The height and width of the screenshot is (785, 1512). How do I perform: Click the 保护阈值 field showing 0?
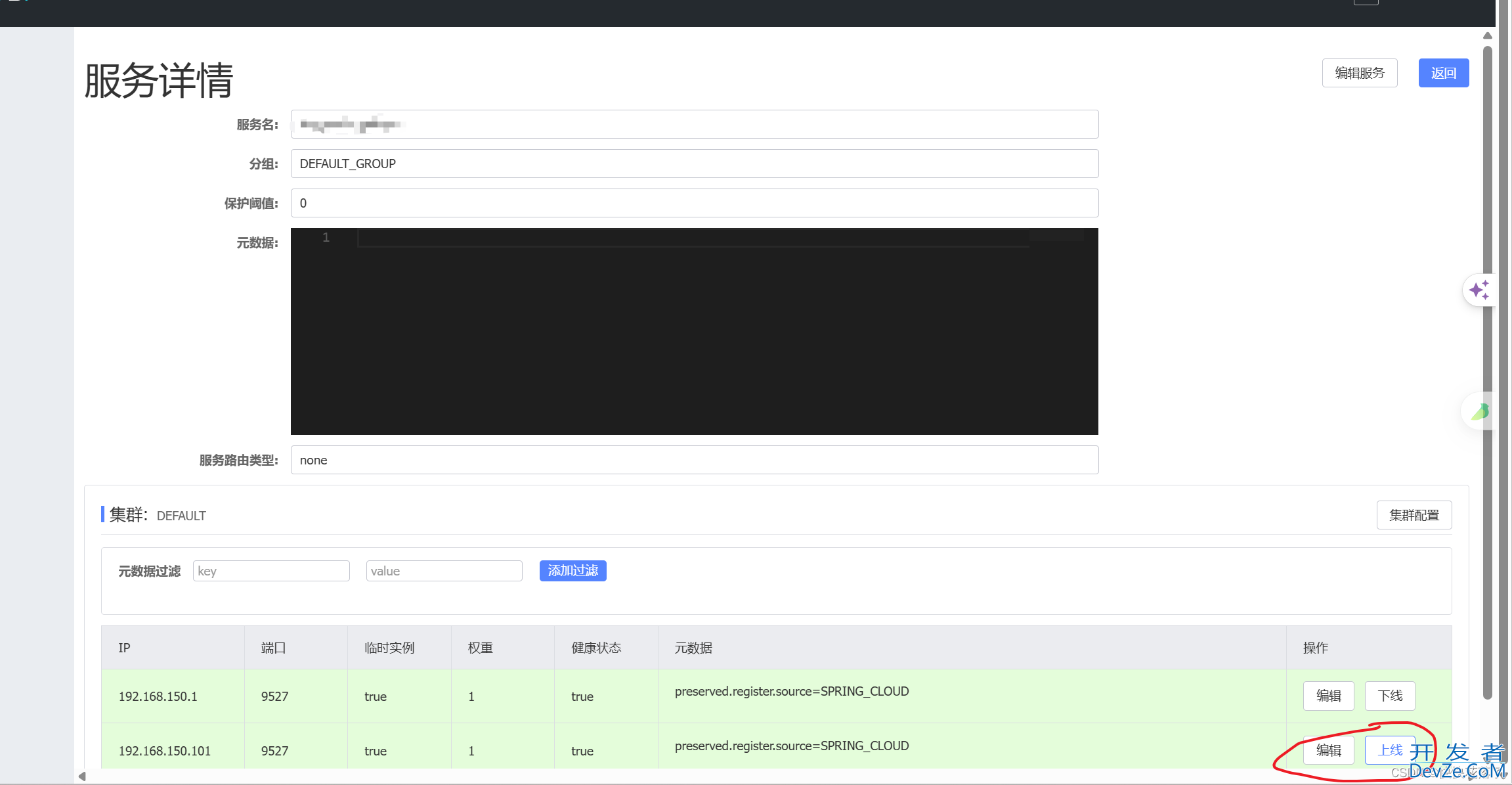click(694, 203)
